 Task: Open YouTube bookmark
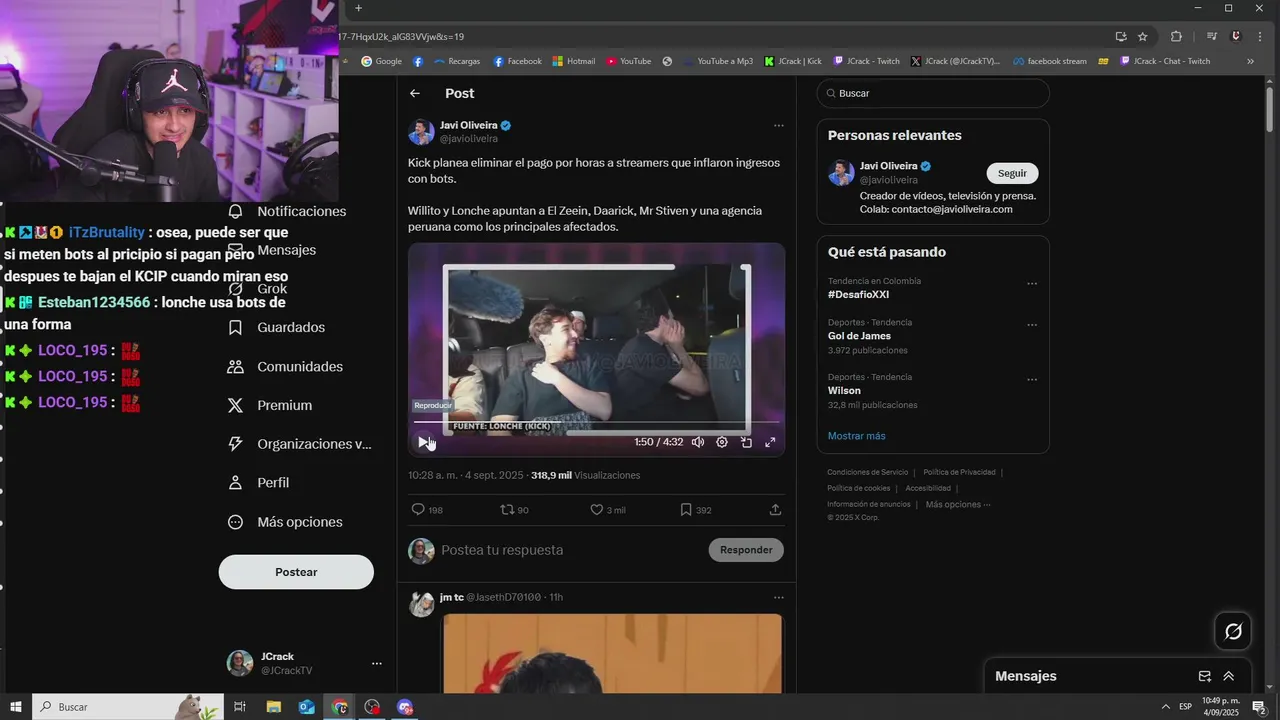pos(628,61)
